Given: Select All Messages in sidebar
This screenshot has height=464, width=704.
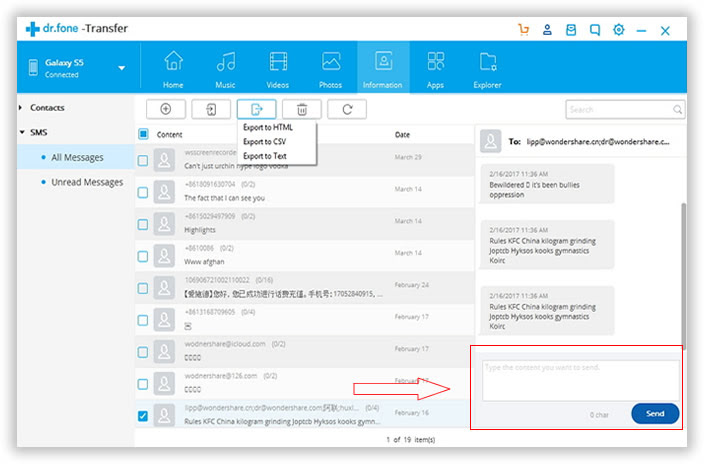Looking at the screenshot, I should coord(77,157).
